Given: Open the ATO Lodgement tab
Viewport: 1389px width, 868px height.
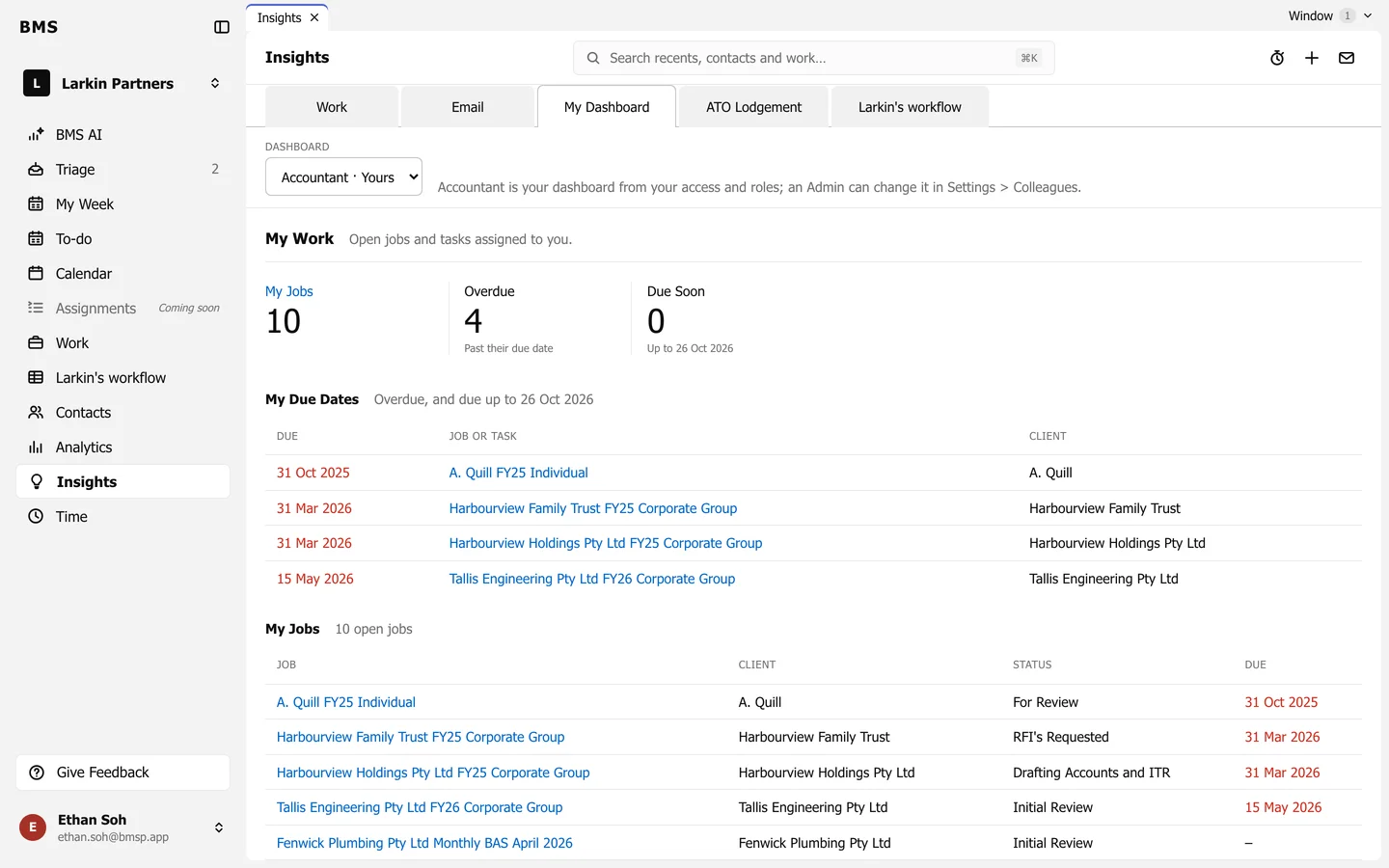Looking at the screenshot, I should pos(754,107).
